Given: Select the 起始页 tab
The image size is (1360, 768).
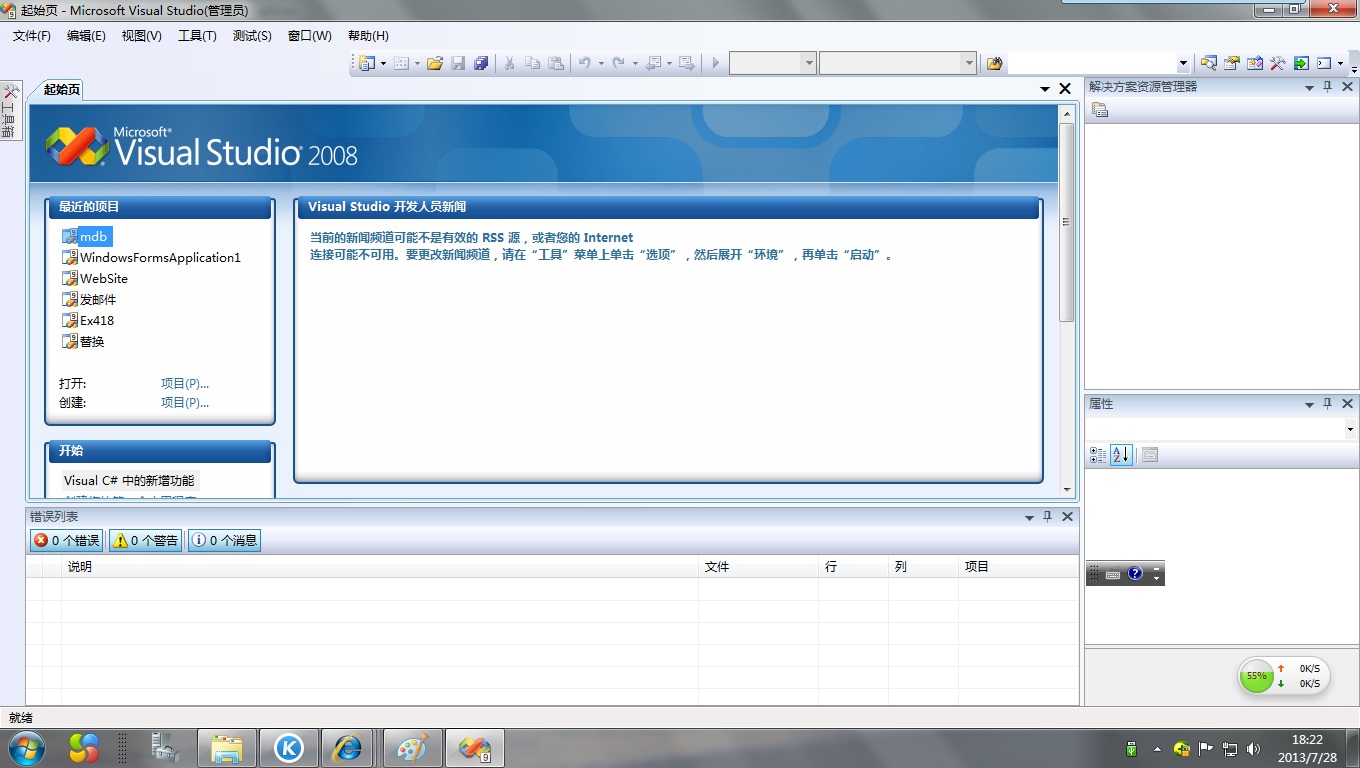Looking at the screenshot, I should coord(61,89).
